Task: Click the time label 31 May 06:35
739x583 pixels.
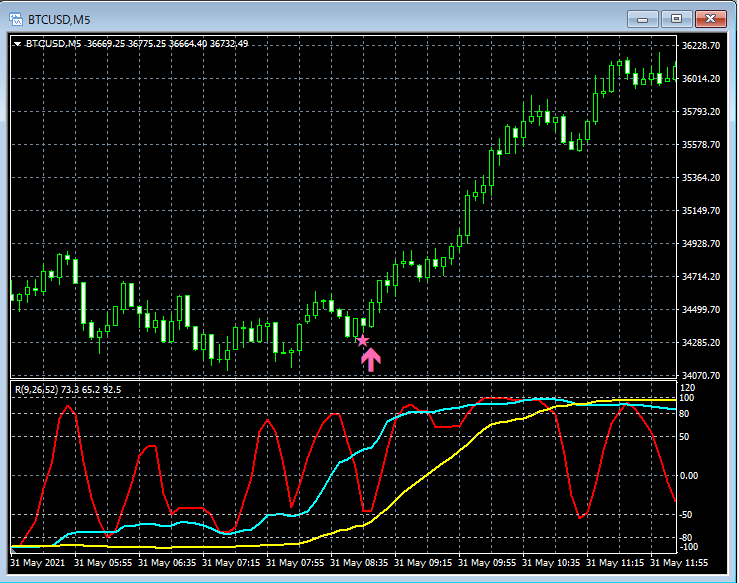Action: click(167, 563)
